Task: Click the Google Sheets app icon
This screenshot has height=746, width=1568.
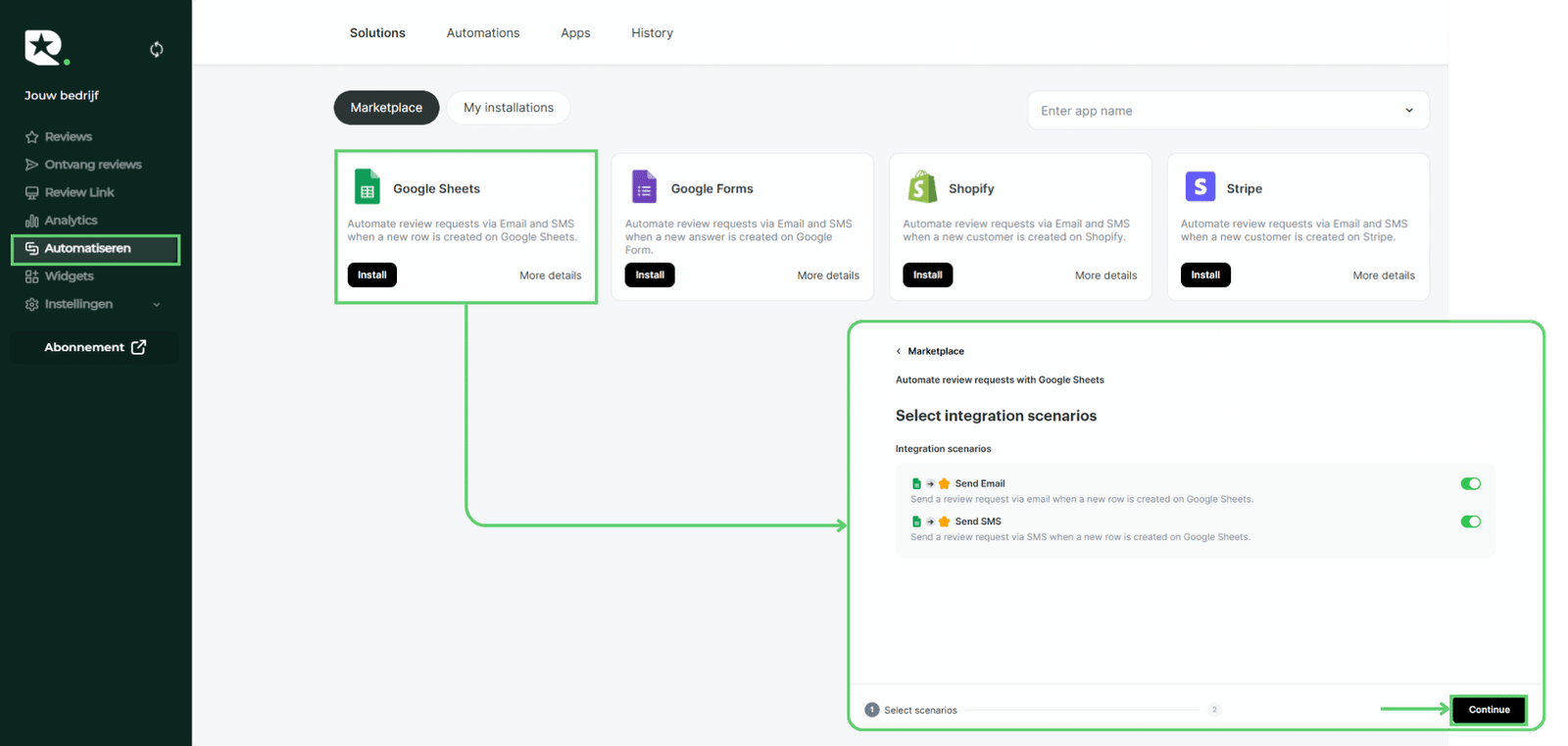Action: point(367,187)
